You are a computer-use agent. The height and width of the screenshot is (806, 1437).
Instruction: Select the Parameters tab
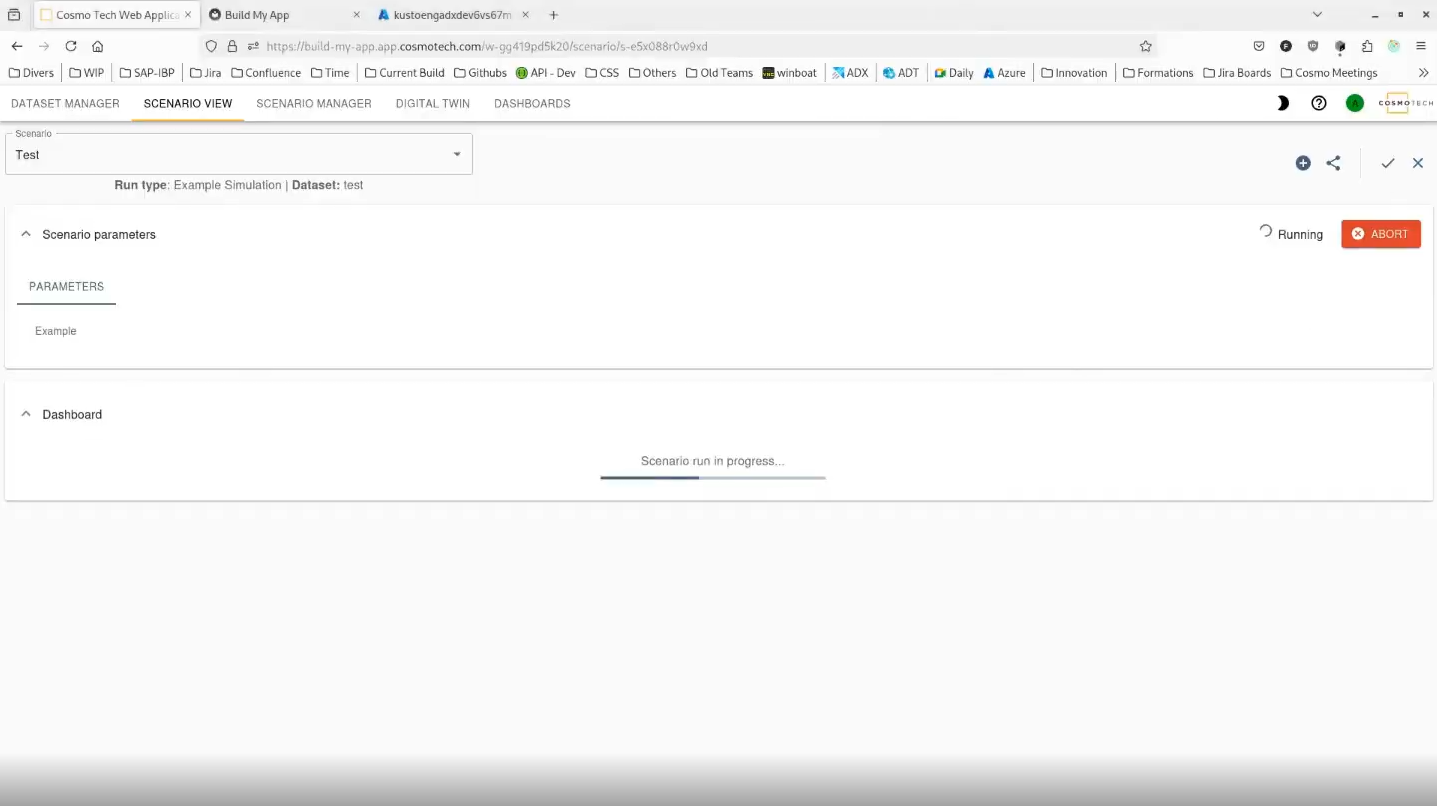point(66,286)
